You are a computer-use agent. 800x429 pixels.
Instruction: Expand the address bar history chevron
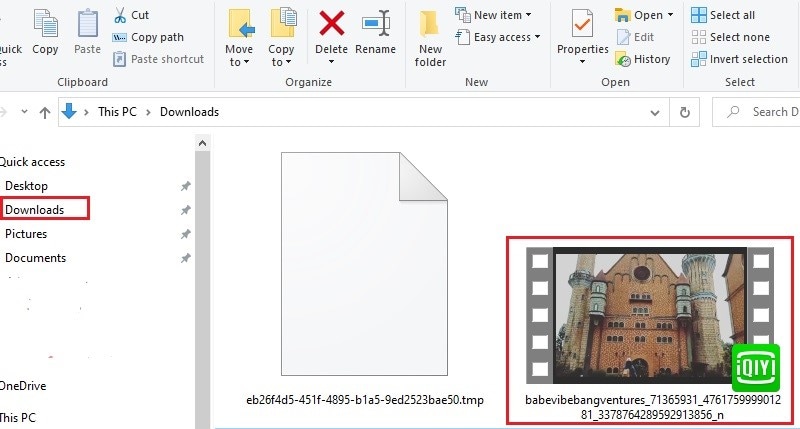click(655, 113)
